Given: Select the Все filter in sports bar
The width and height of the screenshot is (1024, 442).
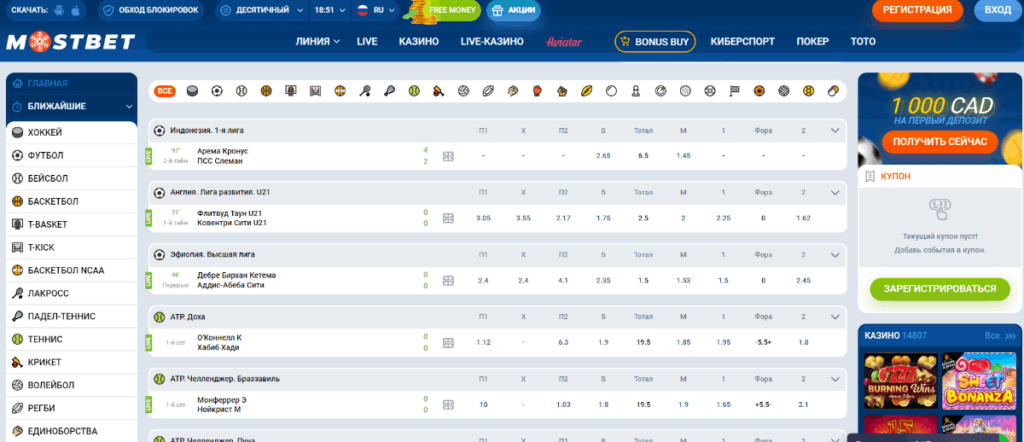Looking at the screenshot, I should (165, 91).
